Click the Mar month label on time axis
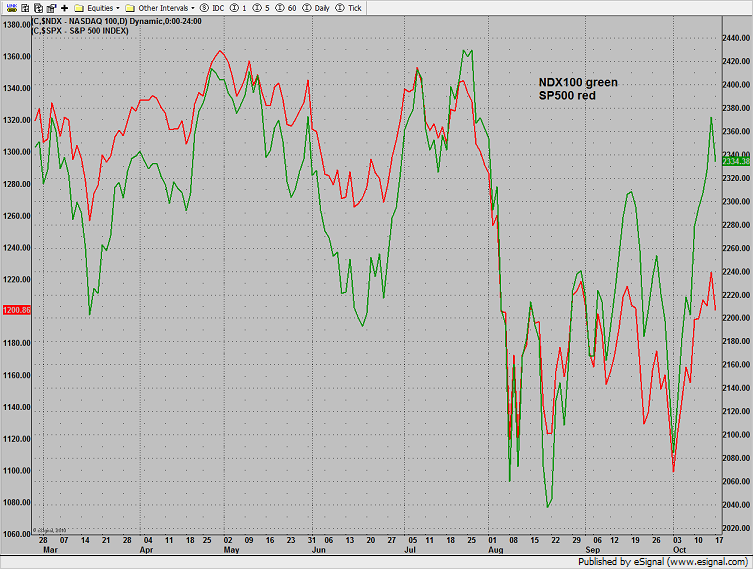Viewport: 753px width, 569px height. click(x=50, y=550)
